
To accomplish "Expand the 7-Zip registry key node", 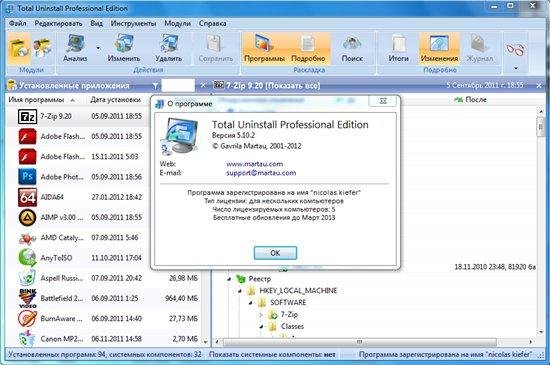I will point(261,315).
